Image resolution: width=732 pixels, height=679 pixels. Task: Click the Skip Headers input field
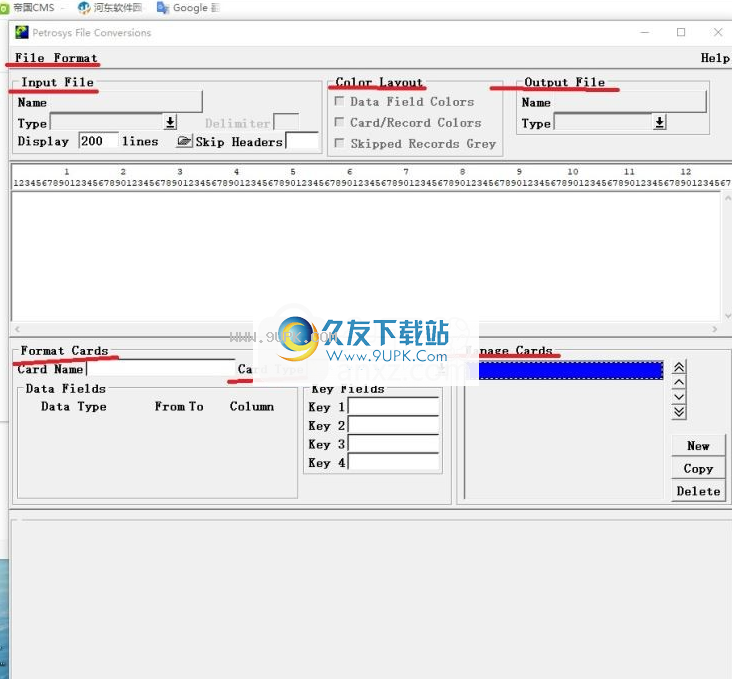pyautogui.click(x=302, y=141)
